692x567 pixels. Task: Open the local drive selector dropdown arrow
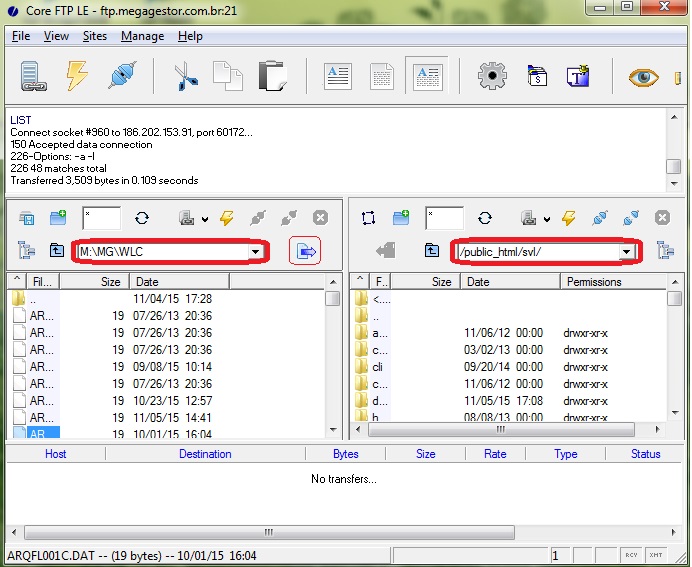pos(205,219)
